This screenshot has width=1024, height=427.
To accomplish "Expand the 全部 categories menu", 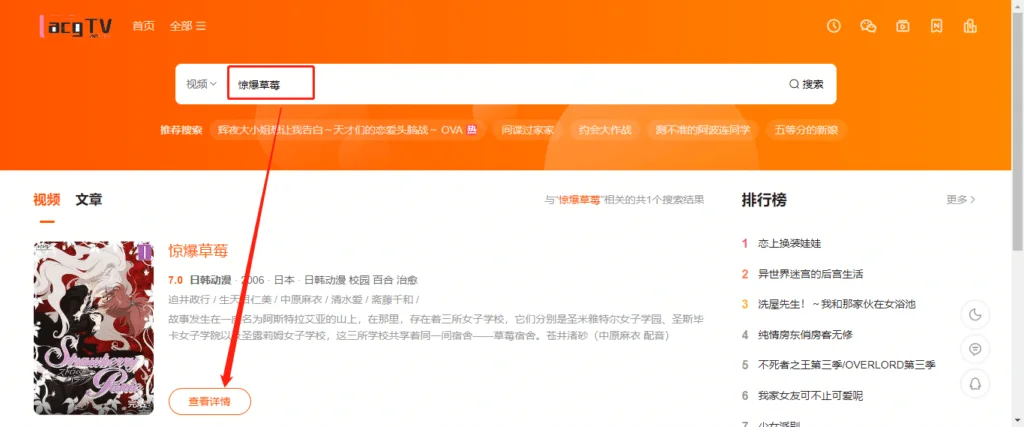I will coord(188,26).
